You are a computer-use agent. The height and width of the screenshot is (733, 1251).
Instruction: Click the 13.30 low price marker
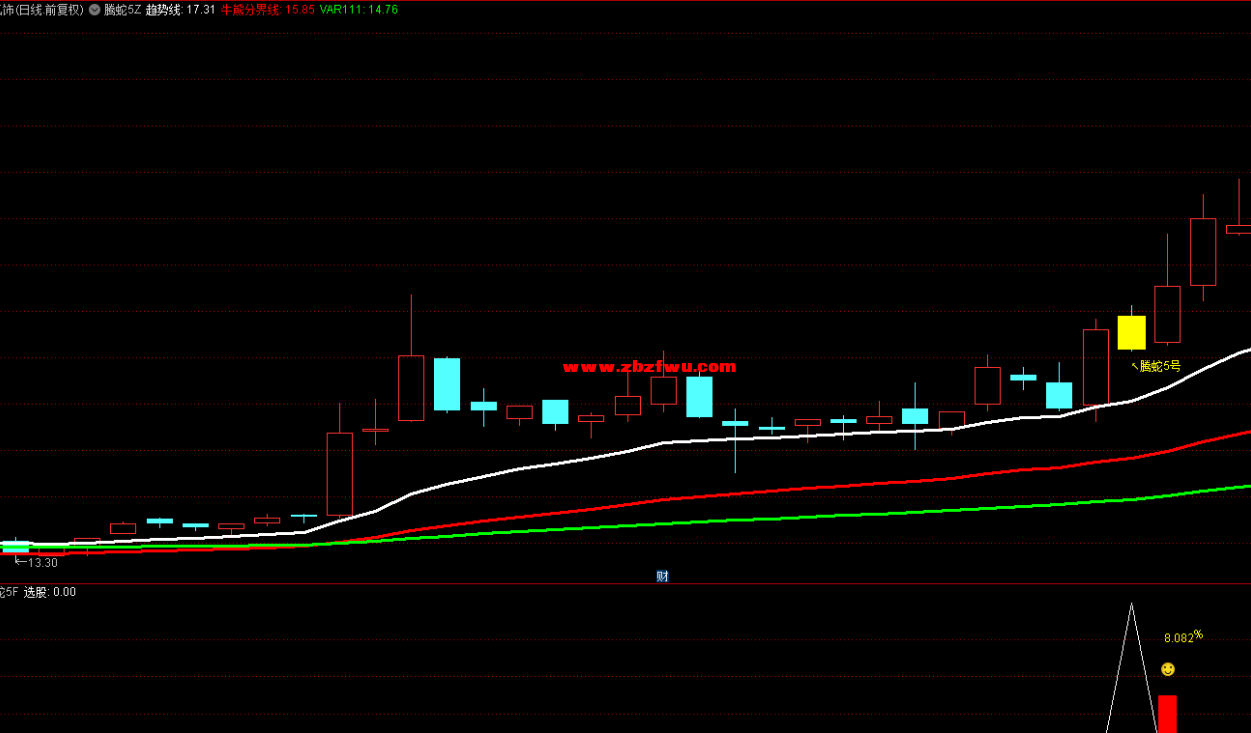pyautogui.click(x=40, y=563)
